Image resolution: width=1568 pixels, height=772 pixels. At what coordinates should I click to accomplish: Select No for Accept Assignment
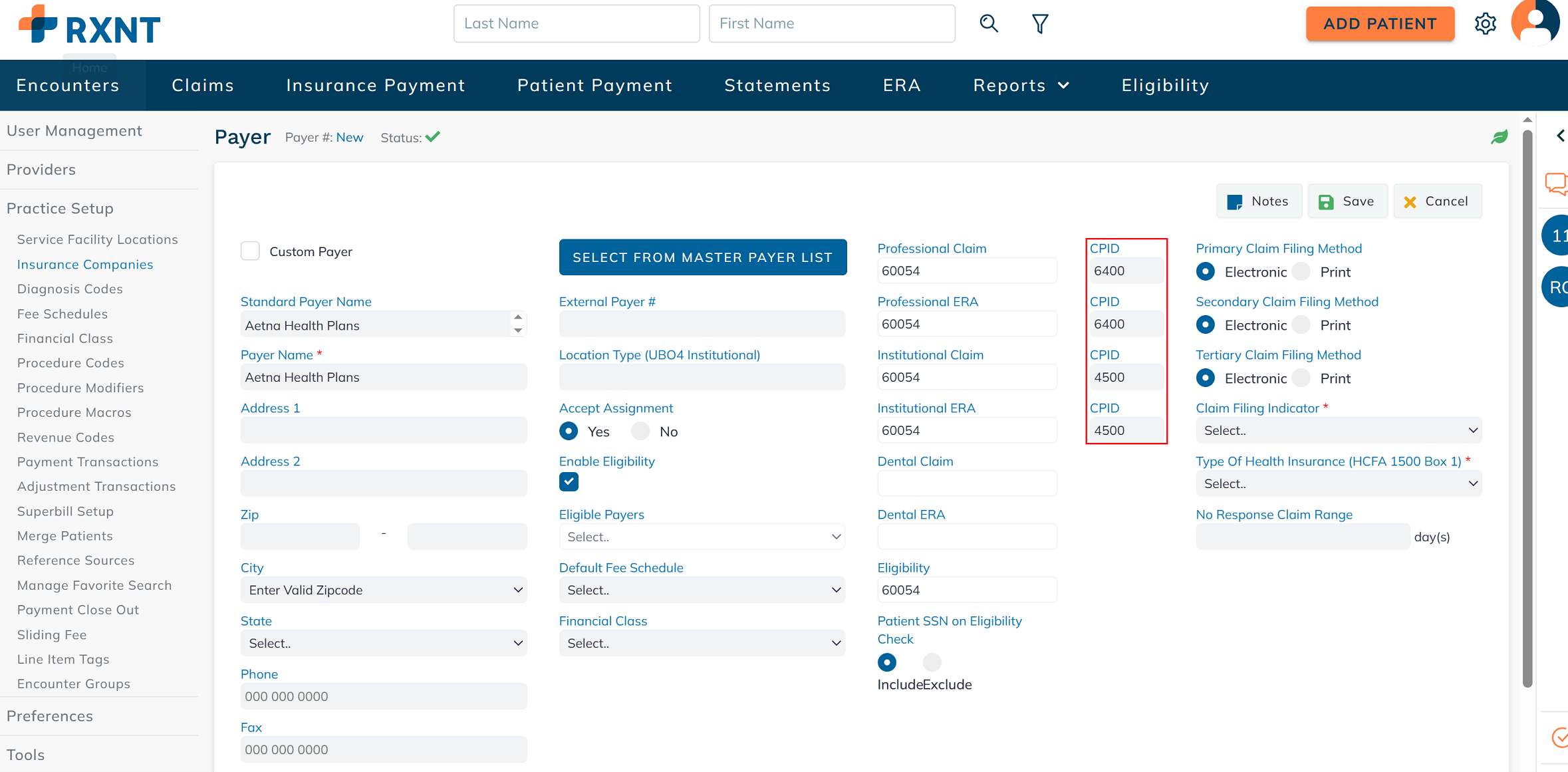[640, 432]
